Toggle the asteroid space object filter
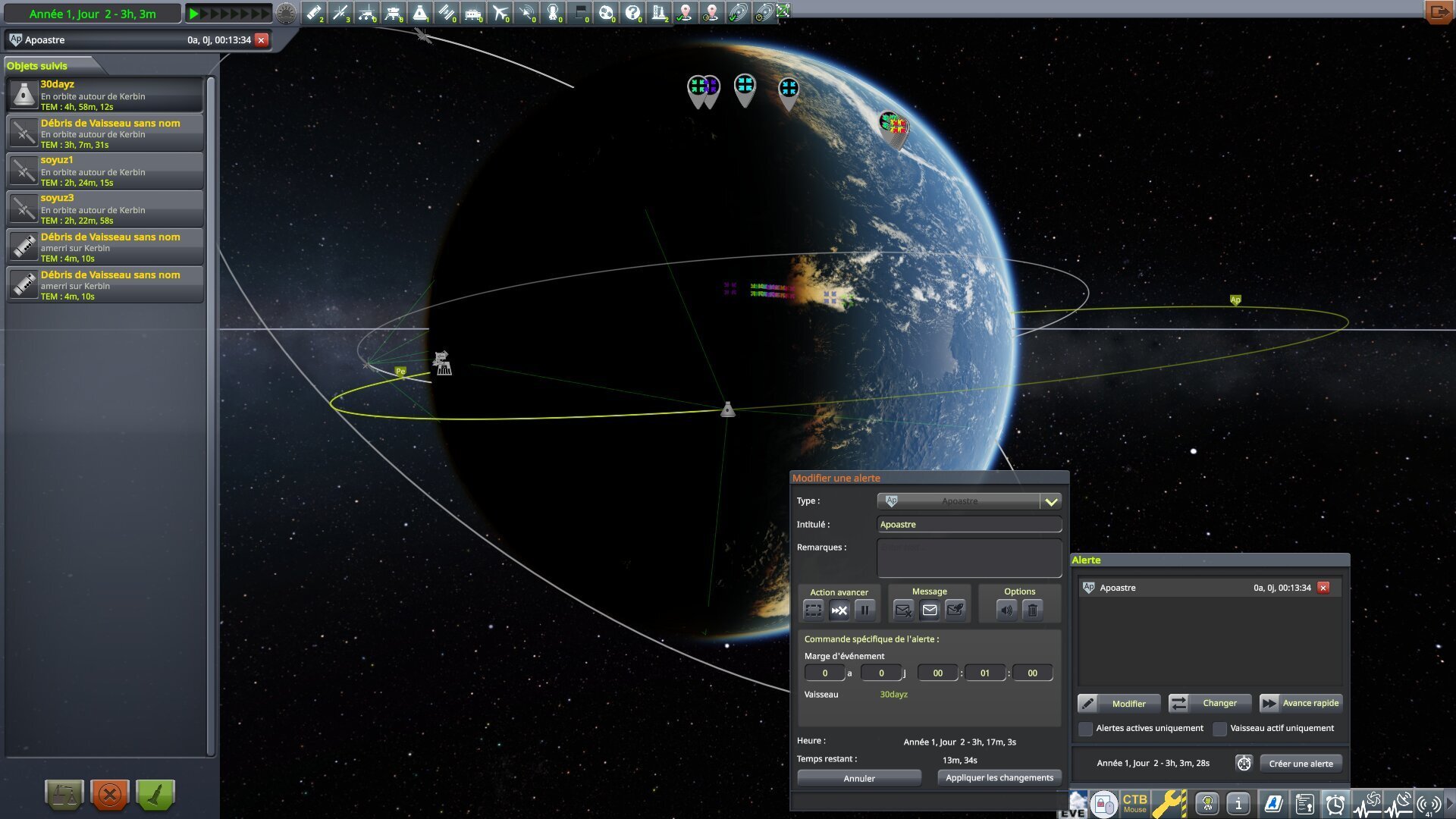 coord(606,13)
